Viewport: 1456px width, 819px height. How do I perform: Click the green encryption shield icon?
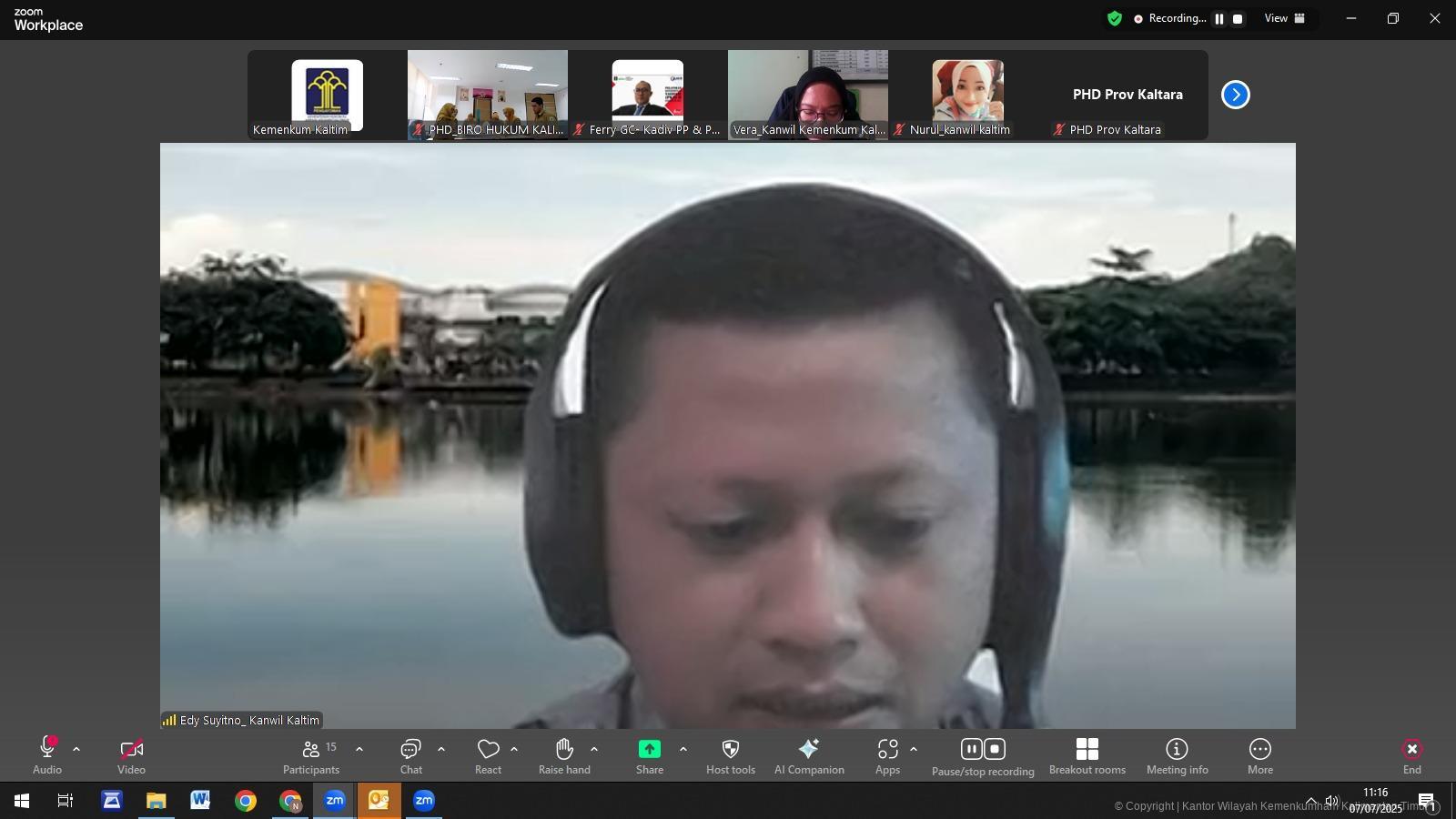(1115, 18)
